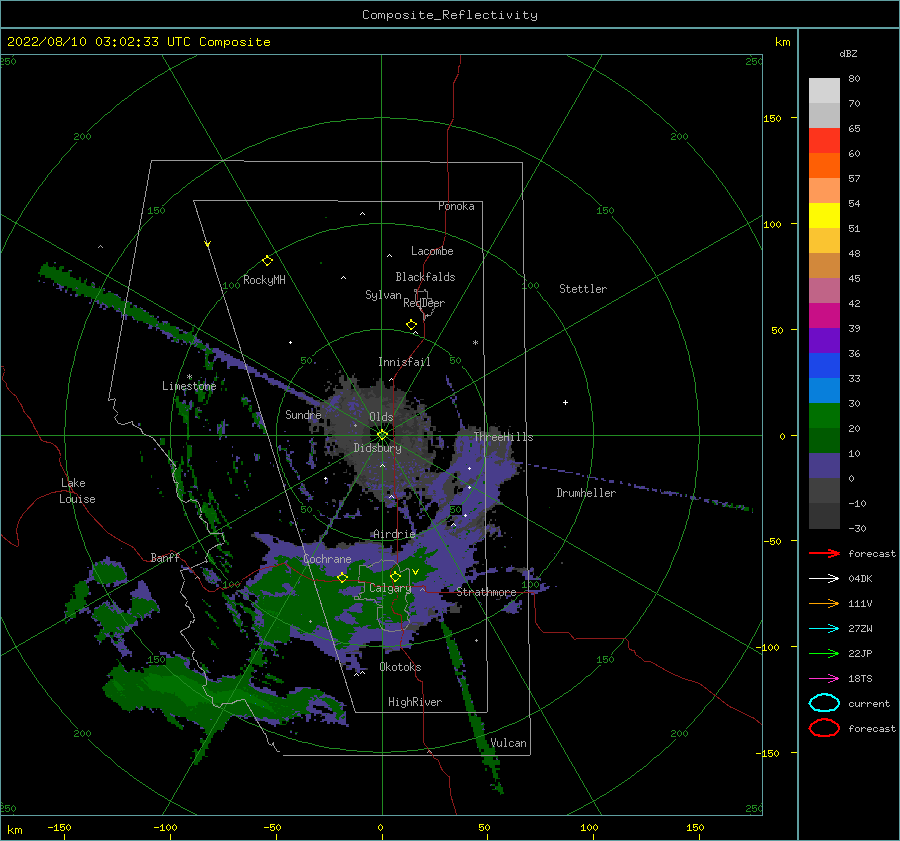The image size is (900, 841).
Task: Click the HighRiver label
Action: [415, 702]
